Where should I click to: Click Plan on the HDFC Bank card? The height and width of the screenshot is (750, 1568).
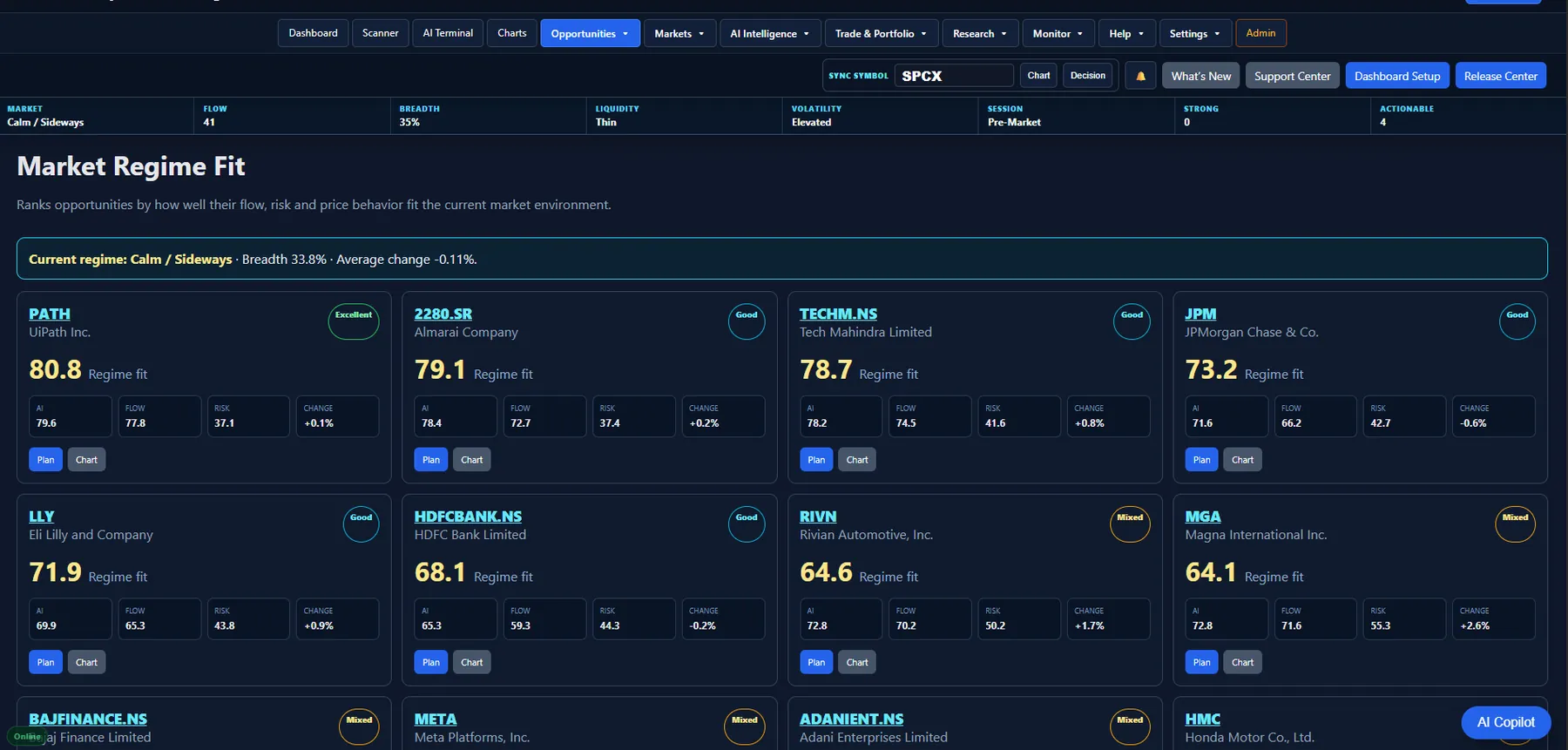[x=431, y=662]
